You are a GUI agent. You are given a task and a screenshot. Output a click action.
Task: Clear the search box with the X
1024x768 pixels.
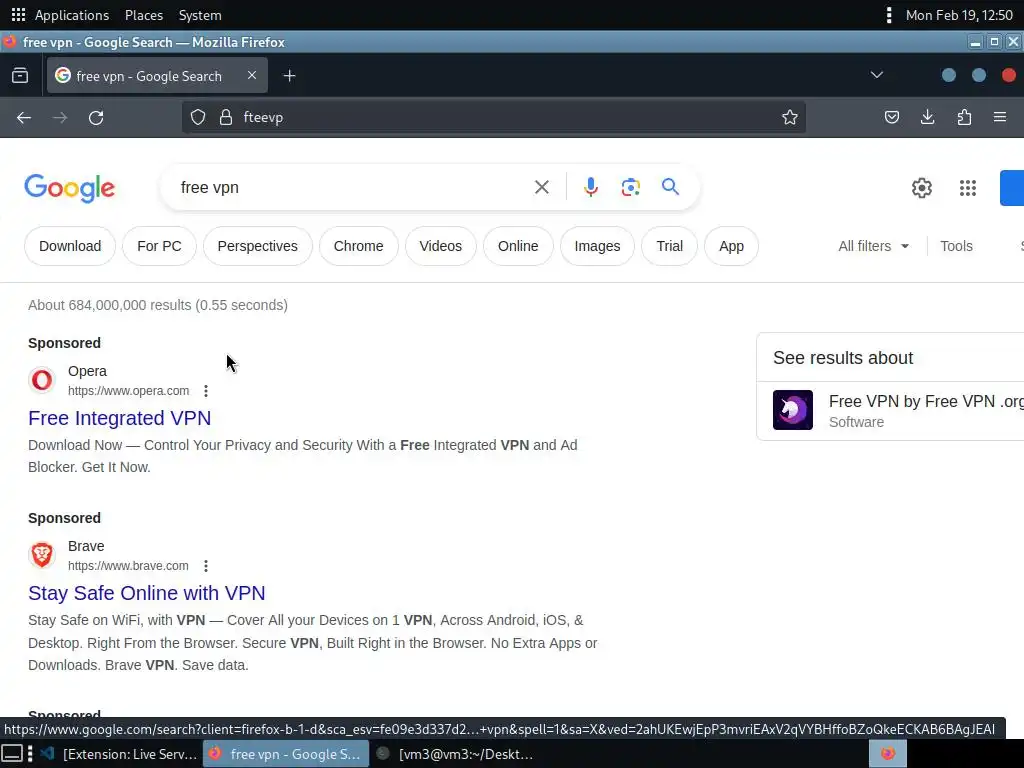tap(541, 187)
